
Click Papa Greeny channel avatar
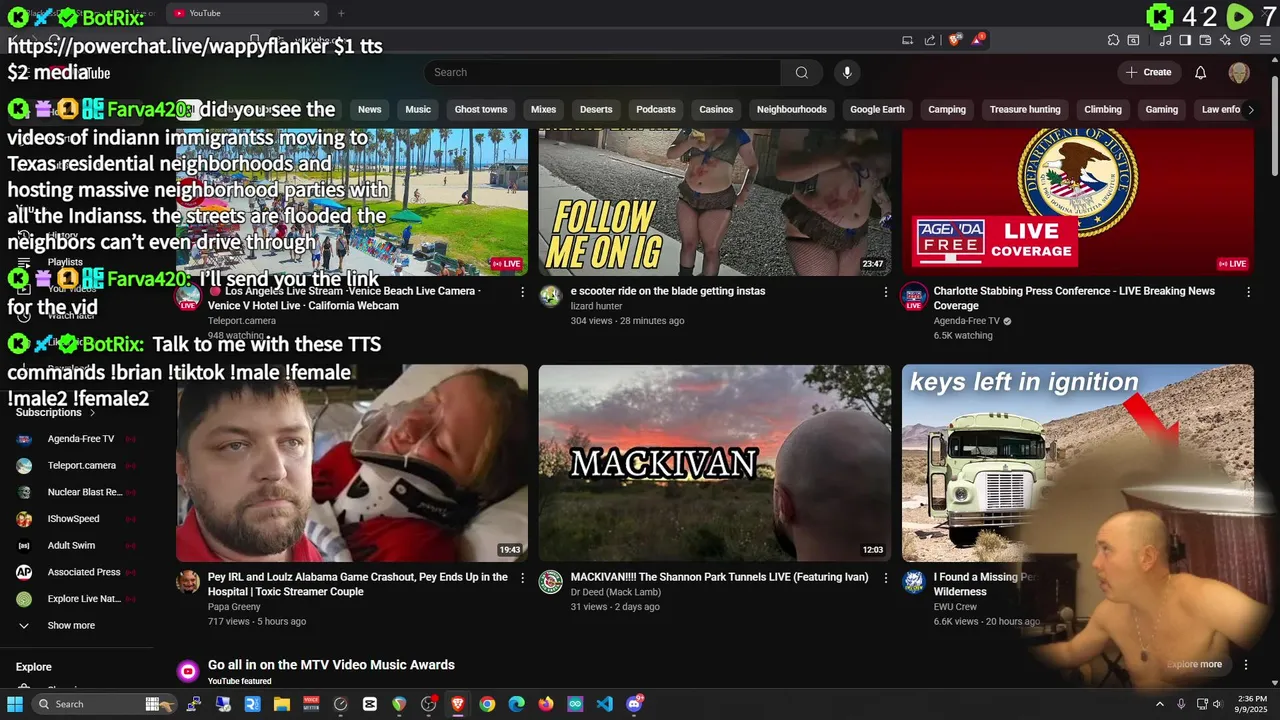[188, 581]
